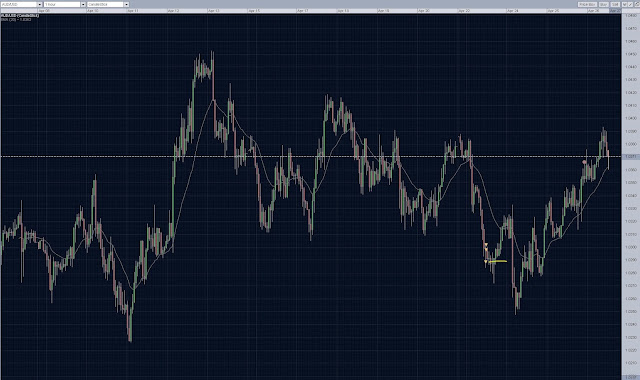Click the BMA (20) indicator legend text
This screenshot has height=380, width=640.
16,19
